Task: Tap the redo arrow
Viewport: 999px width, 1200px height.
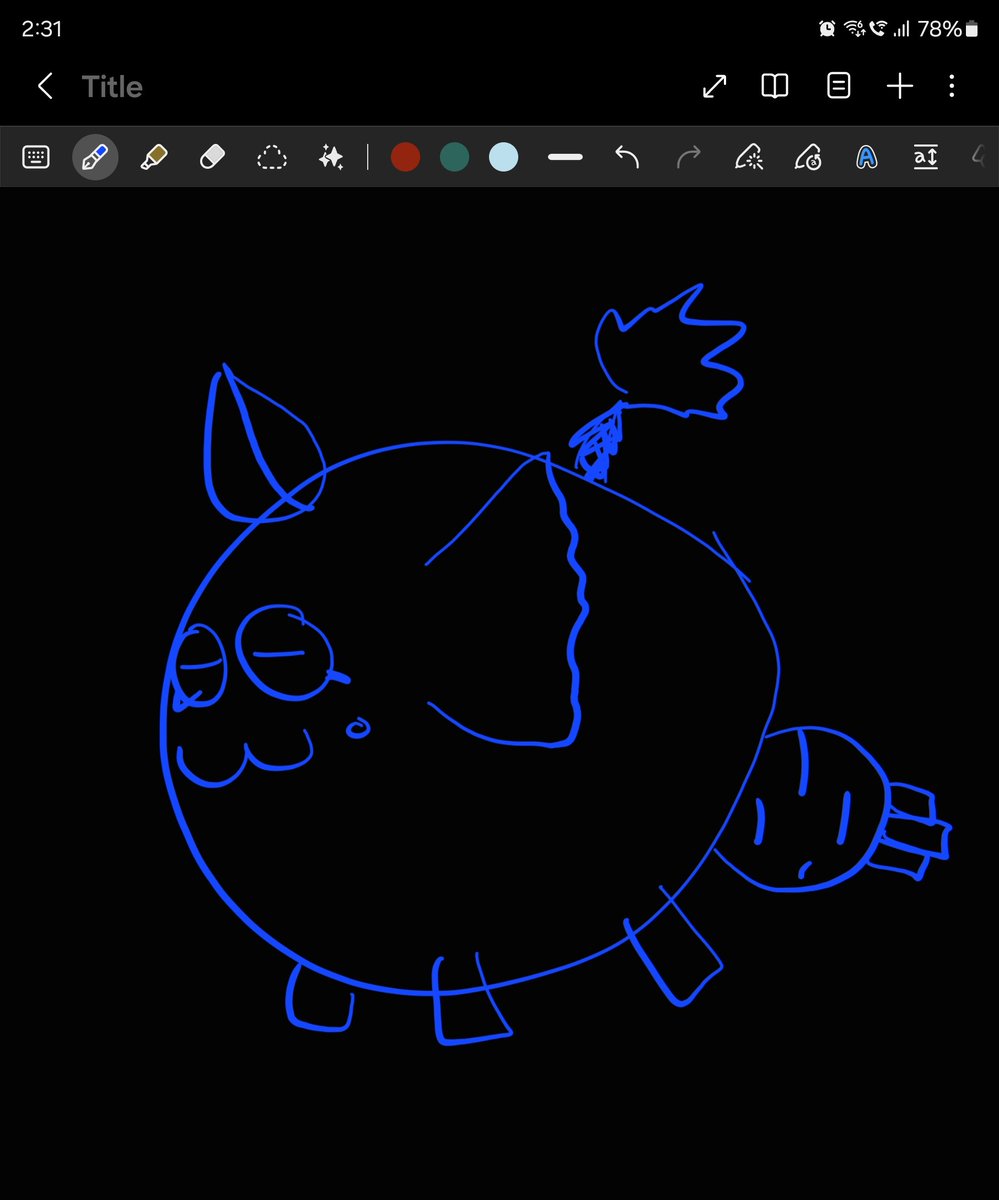Action: [x=688, y=157]
